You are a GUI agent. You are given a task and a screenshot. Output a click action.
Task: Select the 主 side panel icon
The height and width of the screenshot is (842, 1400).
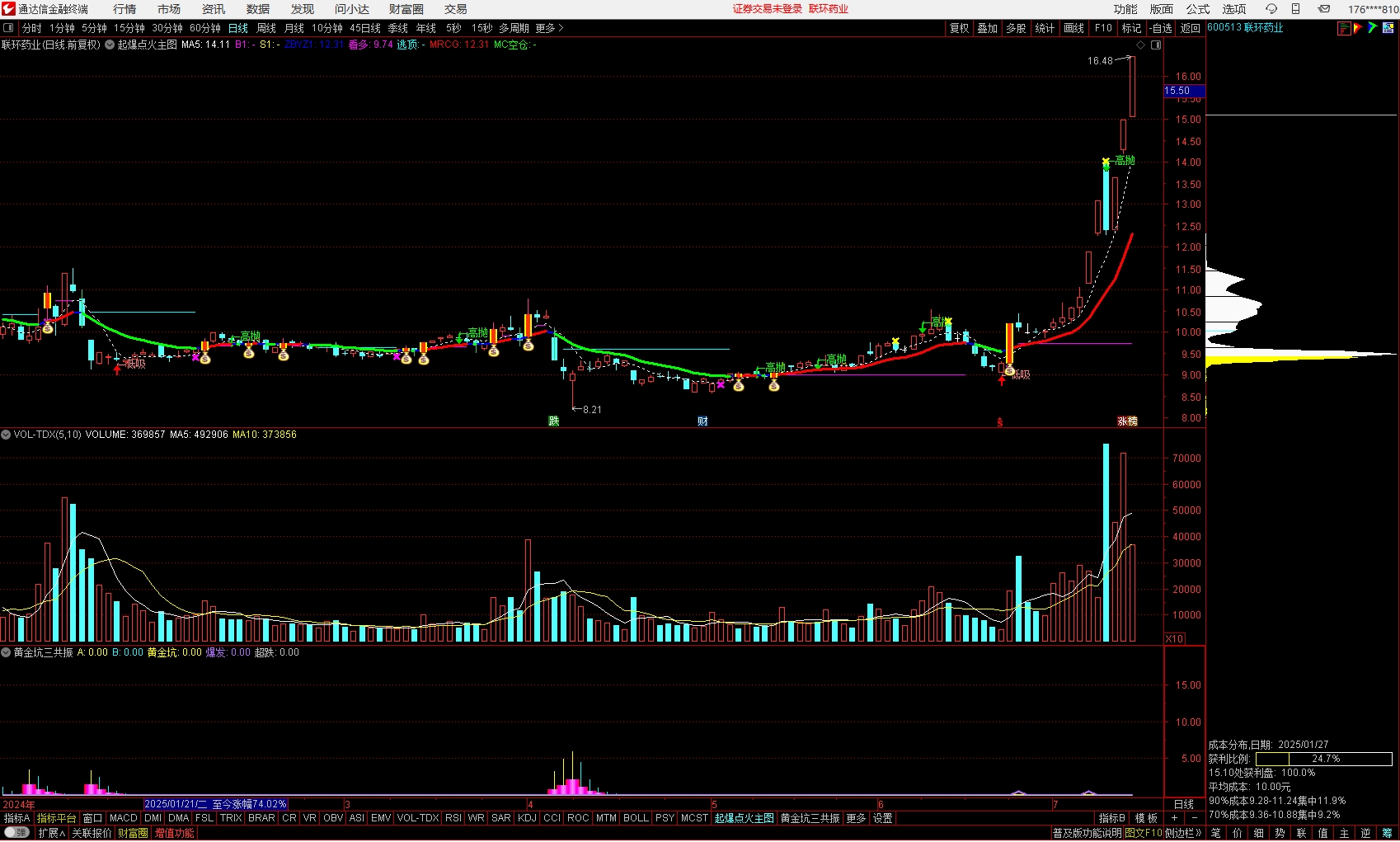pyautogui.click(x=1345, y=834)
